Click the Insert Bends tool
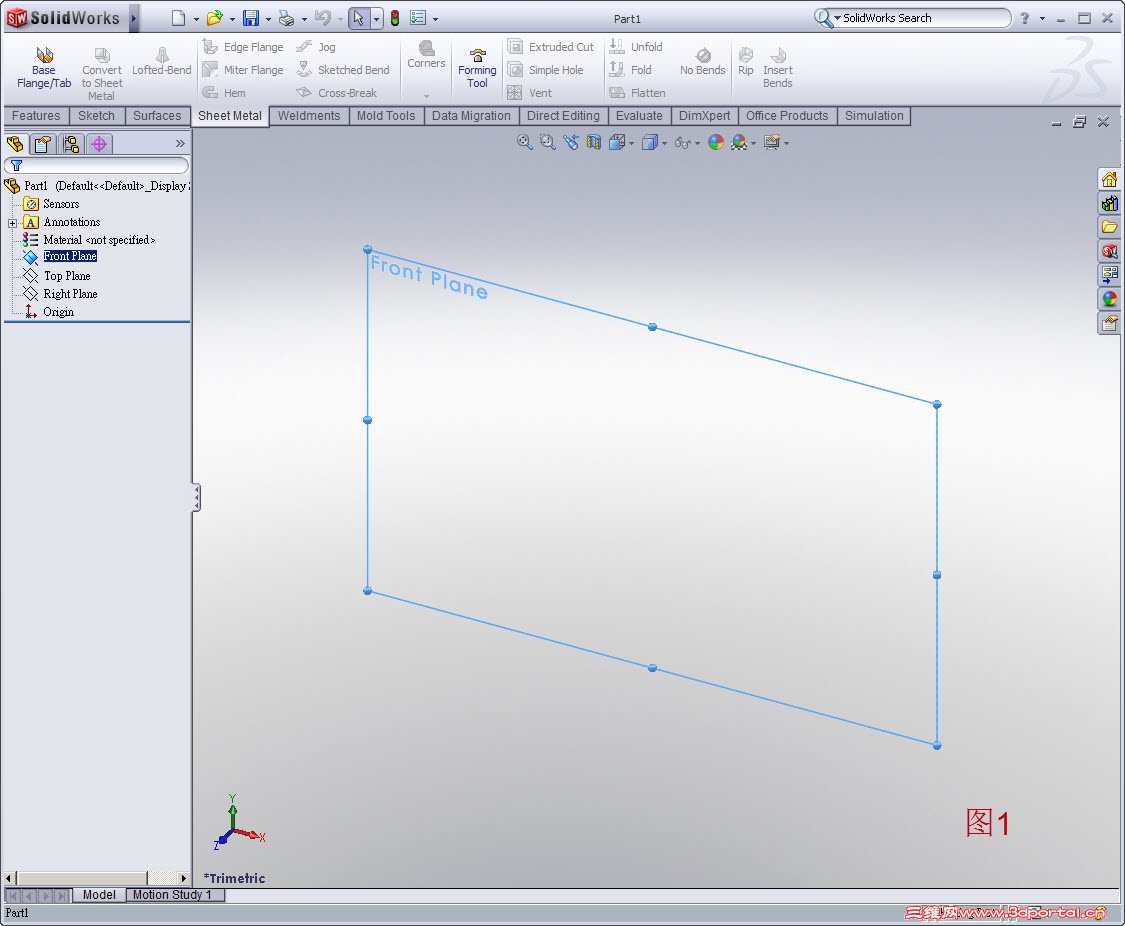 778,68
